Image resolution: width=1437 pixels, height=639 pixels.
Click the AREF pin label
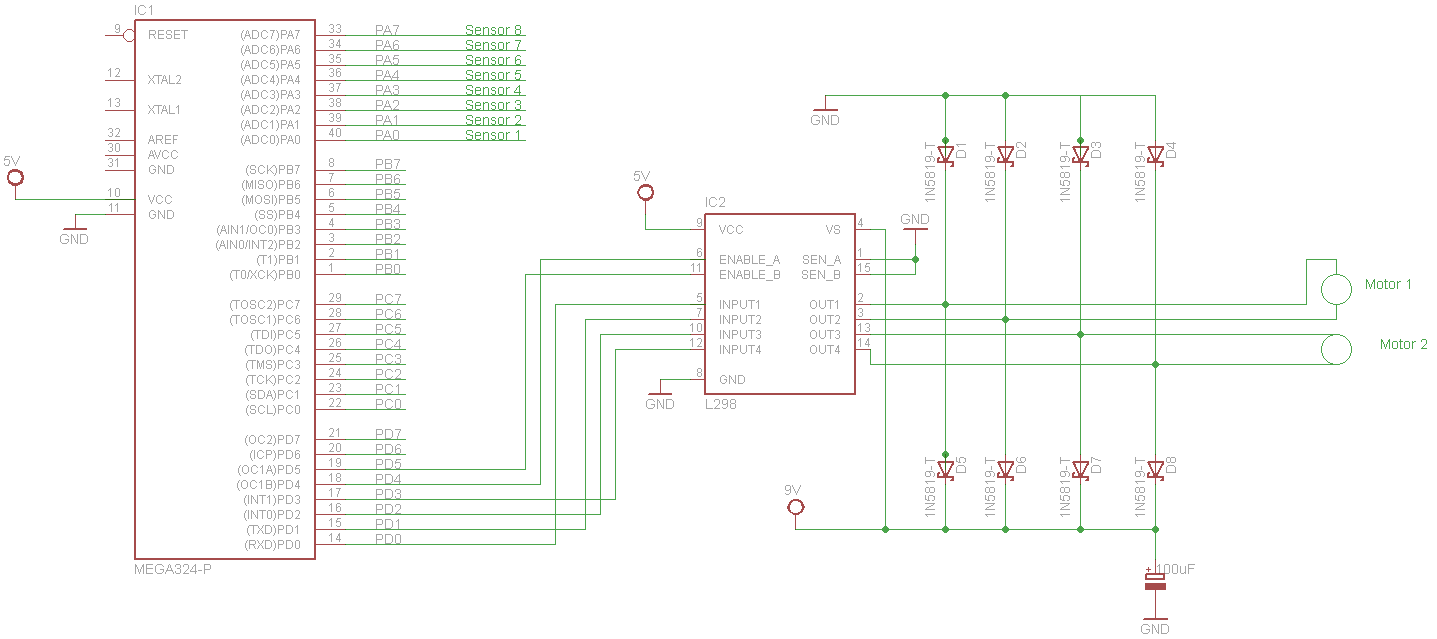[x=164, y=139]
